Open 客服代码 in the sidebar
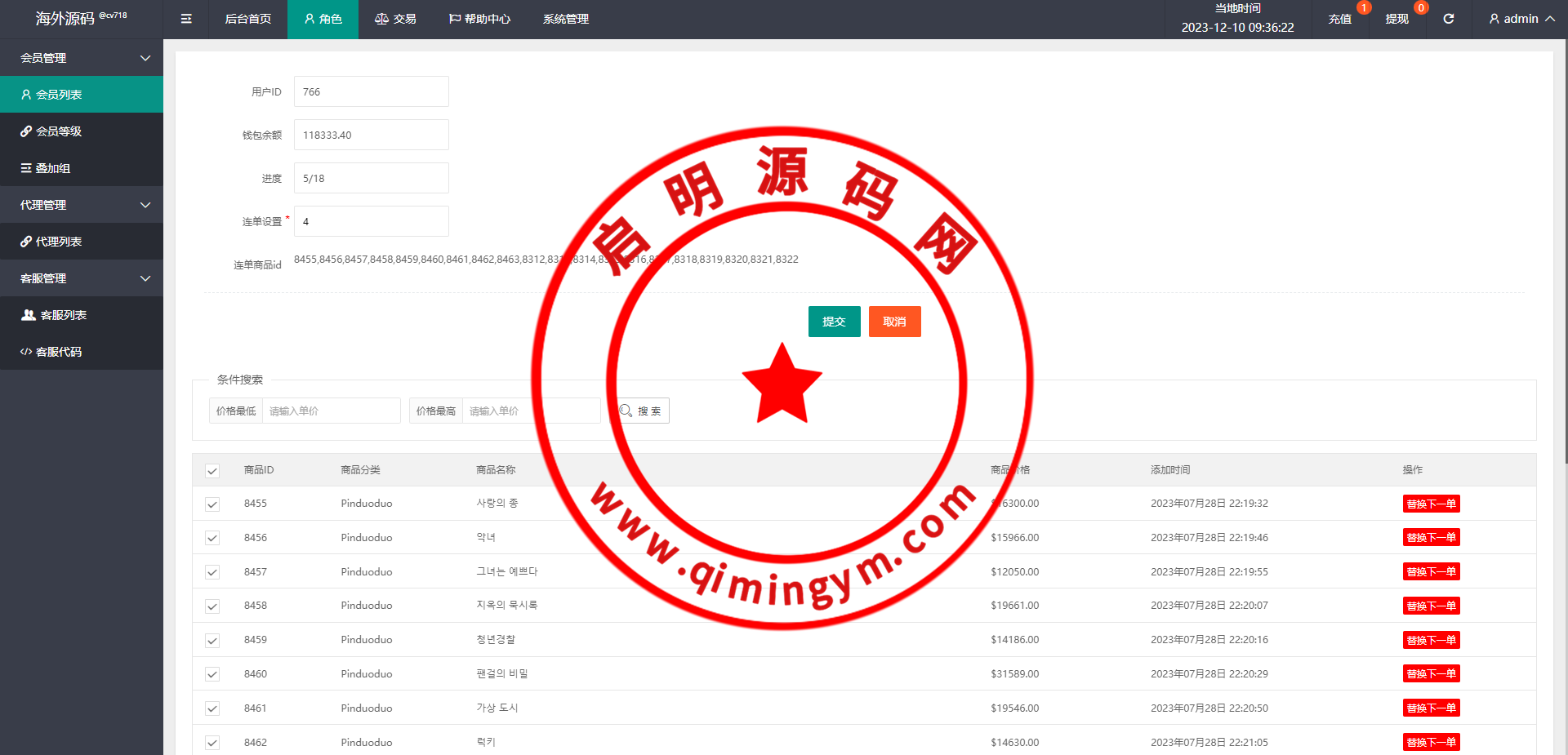The image size is (1568, 755). pyautogui.click(x=59, y=352)
